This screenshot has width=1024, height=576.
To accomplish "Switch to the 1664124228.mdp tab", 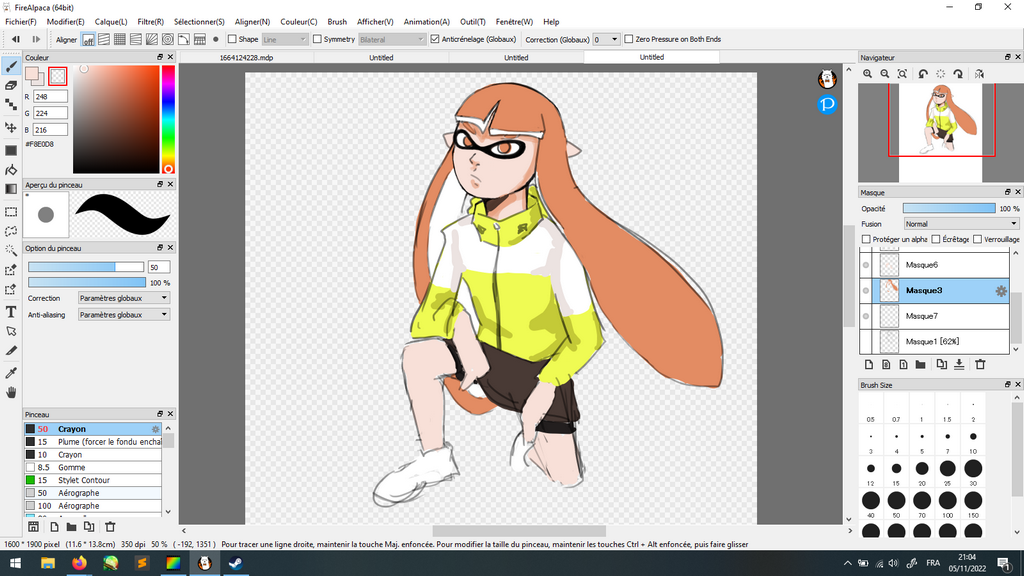I will pos(246,57).
